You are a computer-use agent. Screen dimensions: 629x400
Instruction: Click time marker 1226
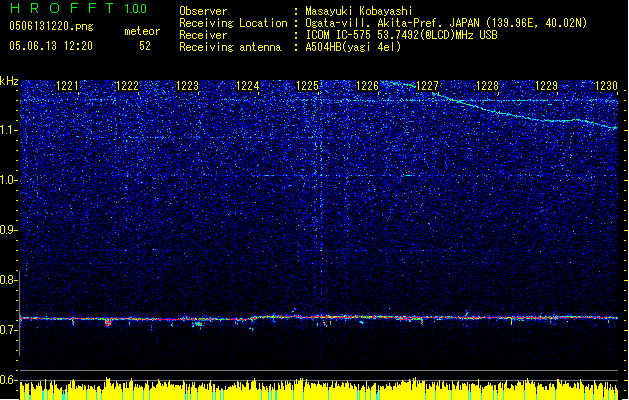[367, 86]
